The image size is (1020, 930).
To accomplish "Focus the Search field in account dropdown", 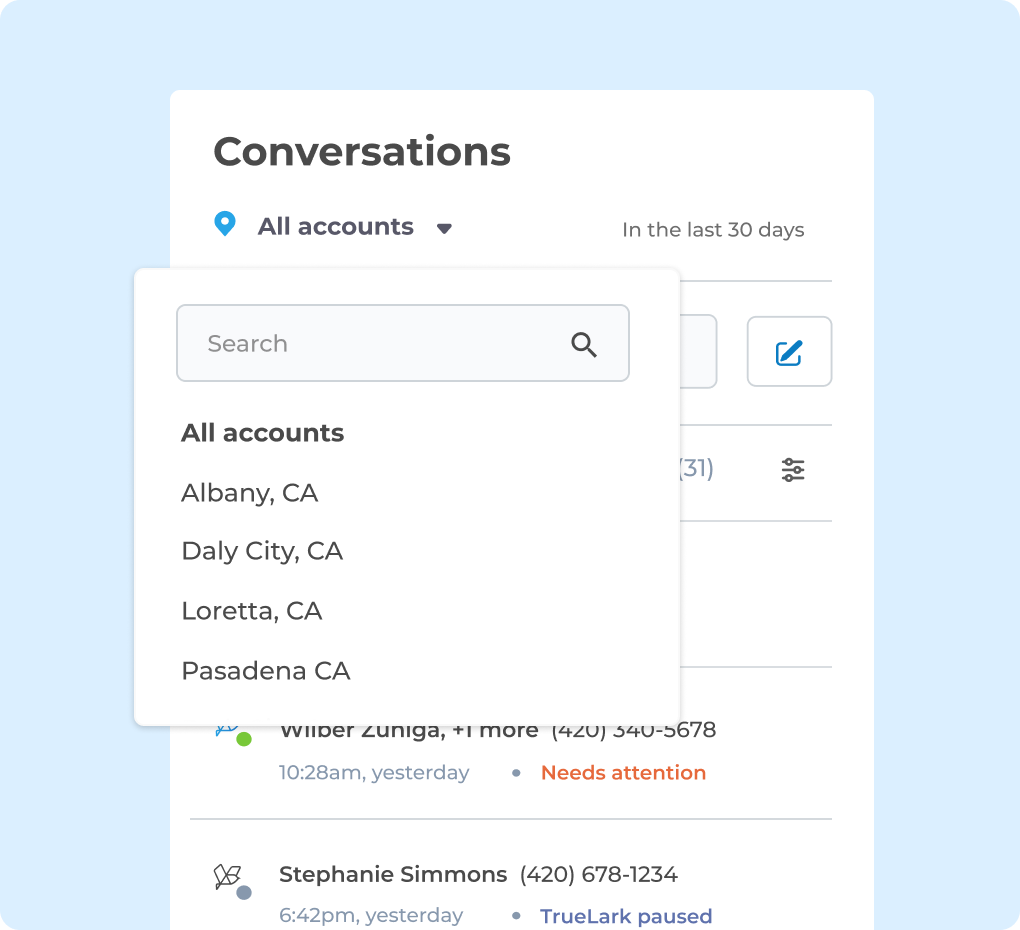I will click(403, 343).
